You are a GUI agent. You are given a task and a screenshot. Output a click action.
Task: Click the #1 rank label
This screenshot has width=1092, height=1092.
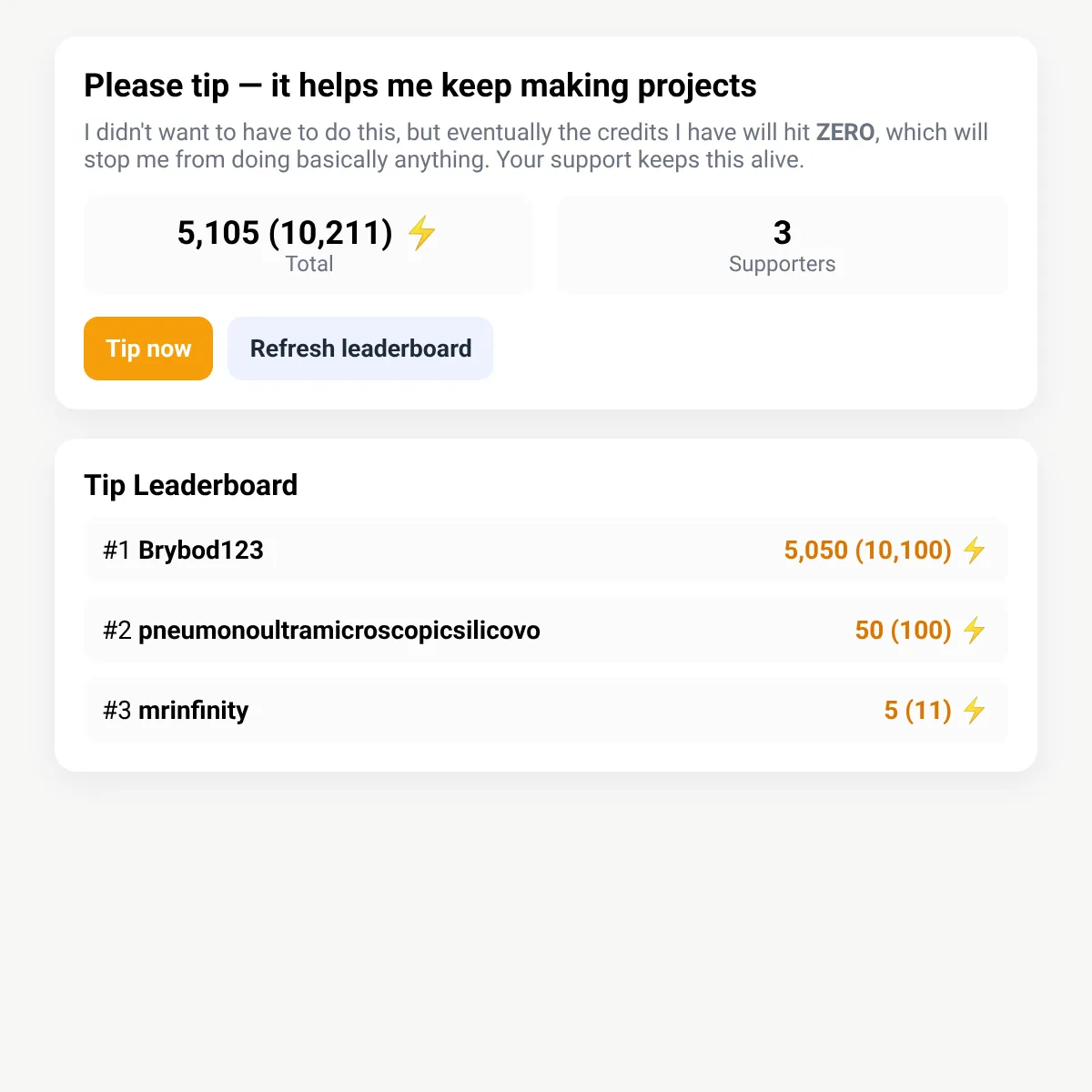(116, 550)
